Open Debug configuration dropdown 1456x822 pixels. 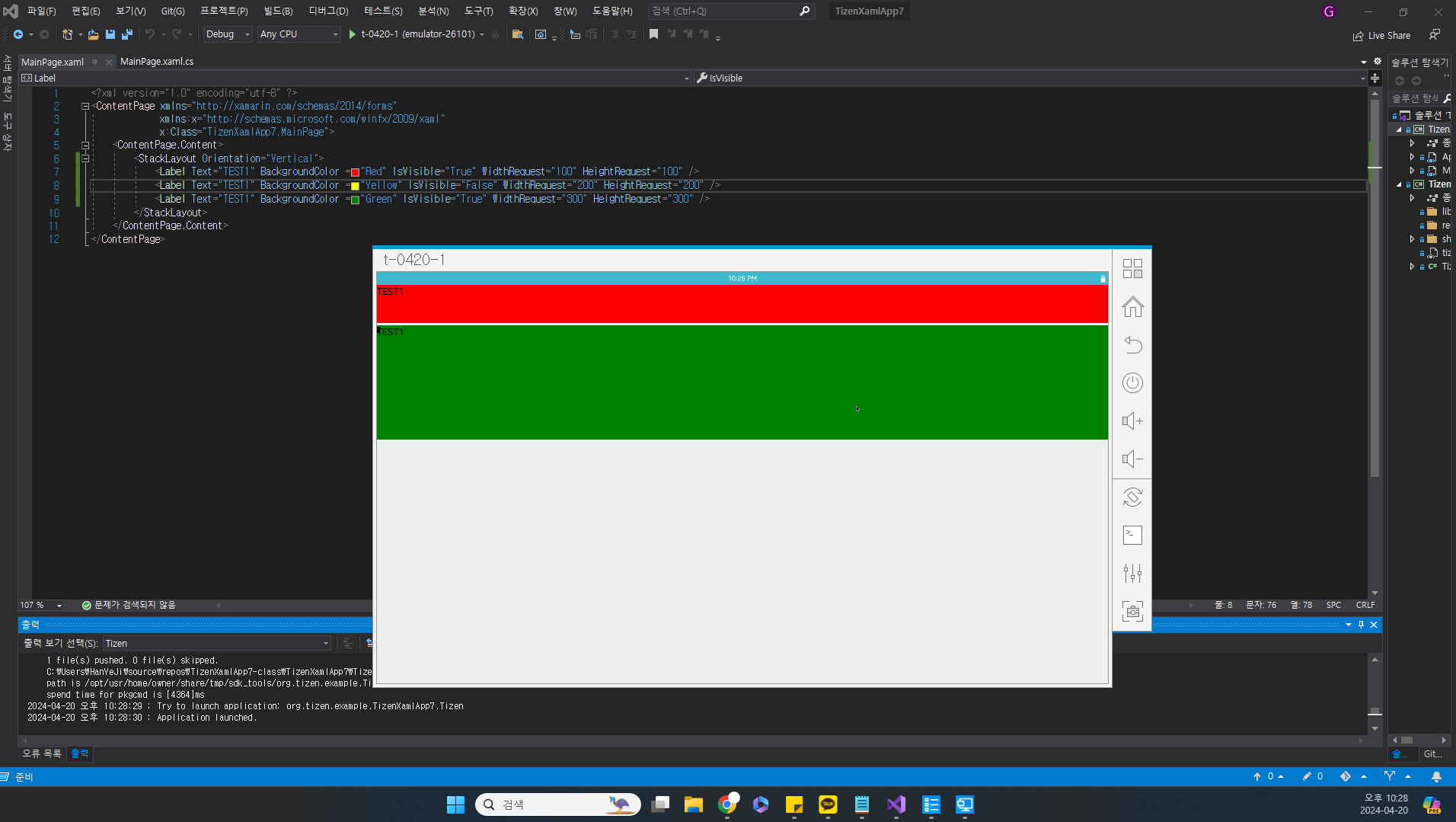point(228,34)
